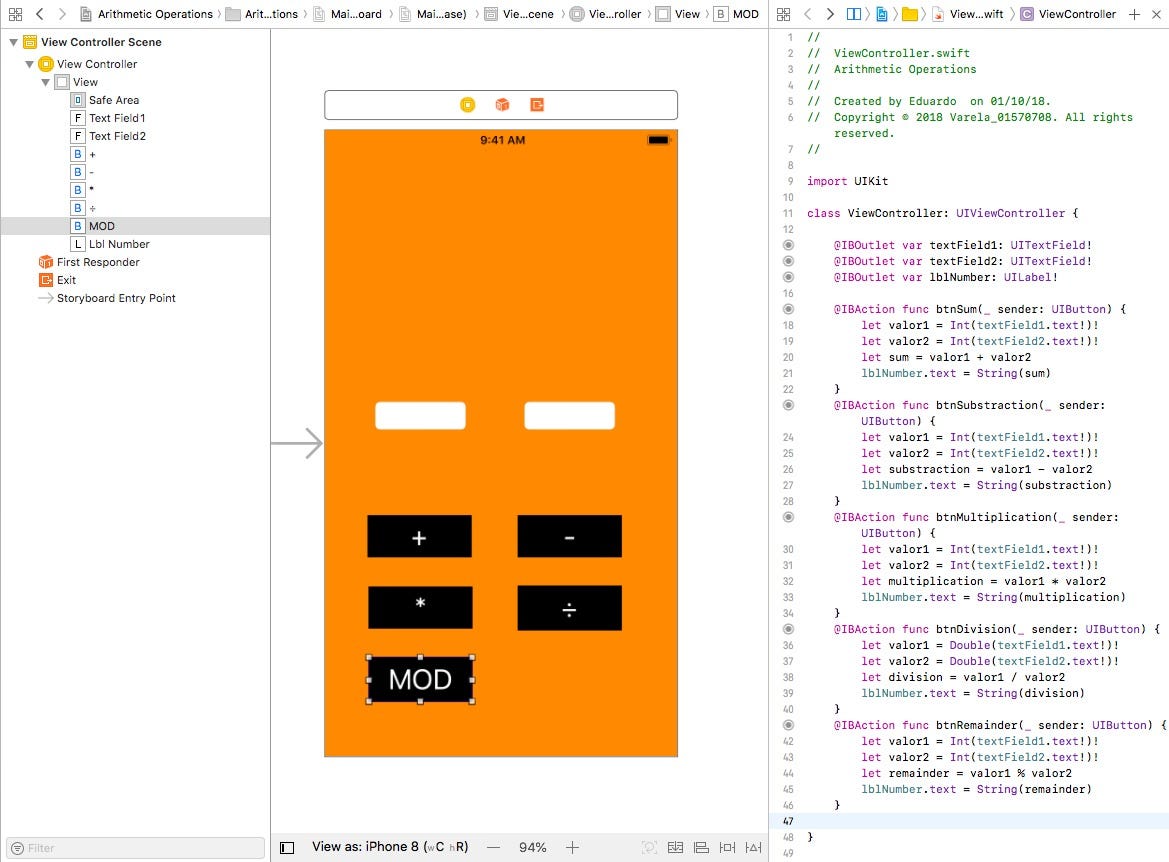Screen dimensions: 1169x862
Task: Collapse the View Controller Scene tree
Action: [x=12, y=42]
